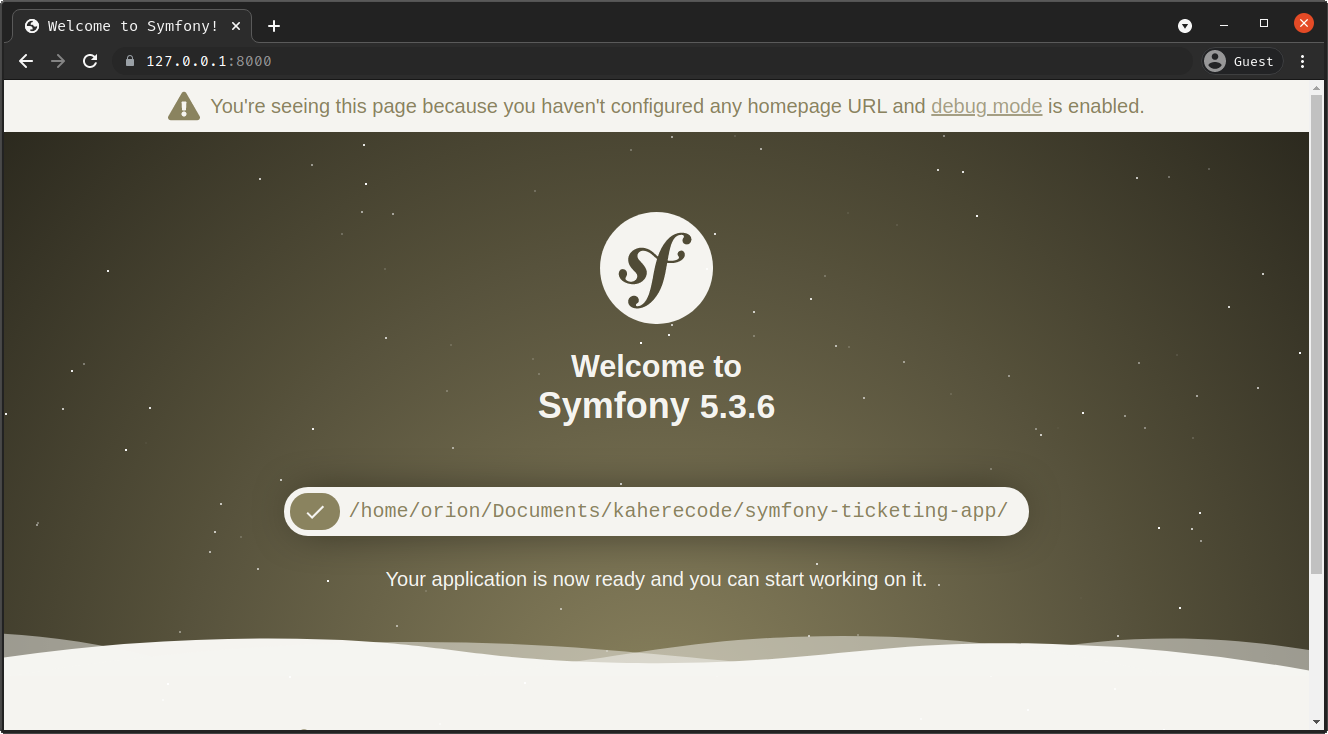The image size is (1328, 734).
Task: Click the Guest profile button
Action: point(1240,61)
